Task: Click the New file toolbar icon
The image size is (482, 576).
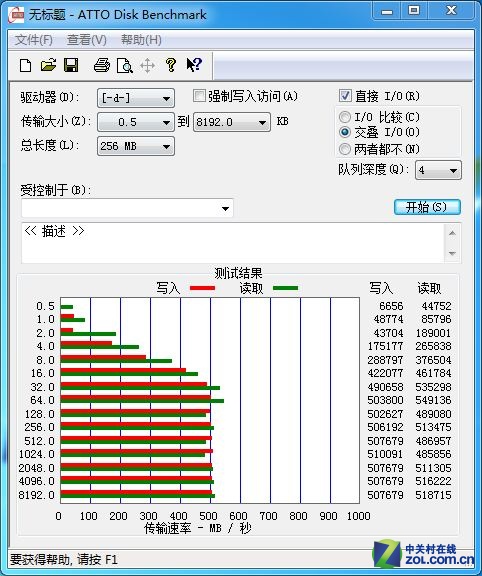Action: point(25,66)
